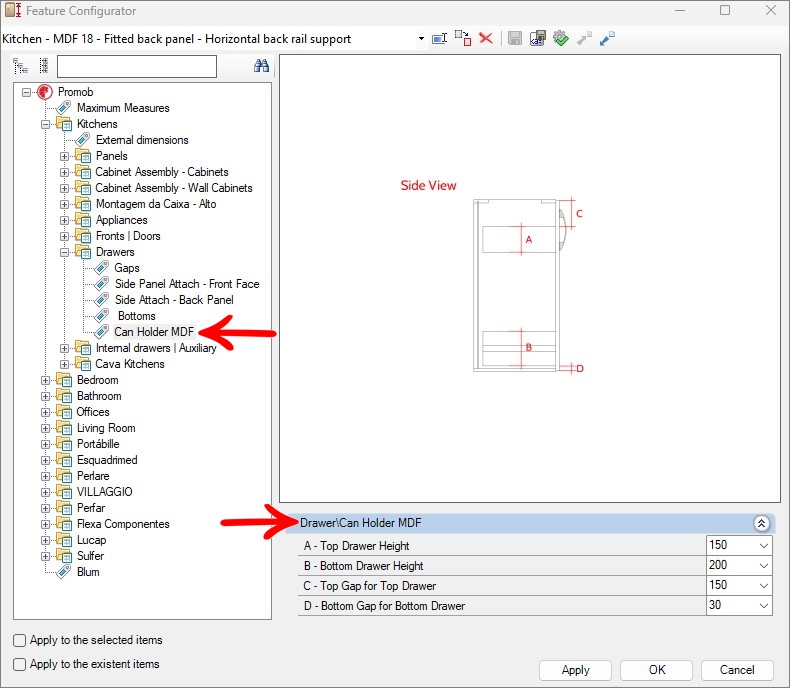
Task: Click the Promob root globe icon
Action: tap(45, 92)
